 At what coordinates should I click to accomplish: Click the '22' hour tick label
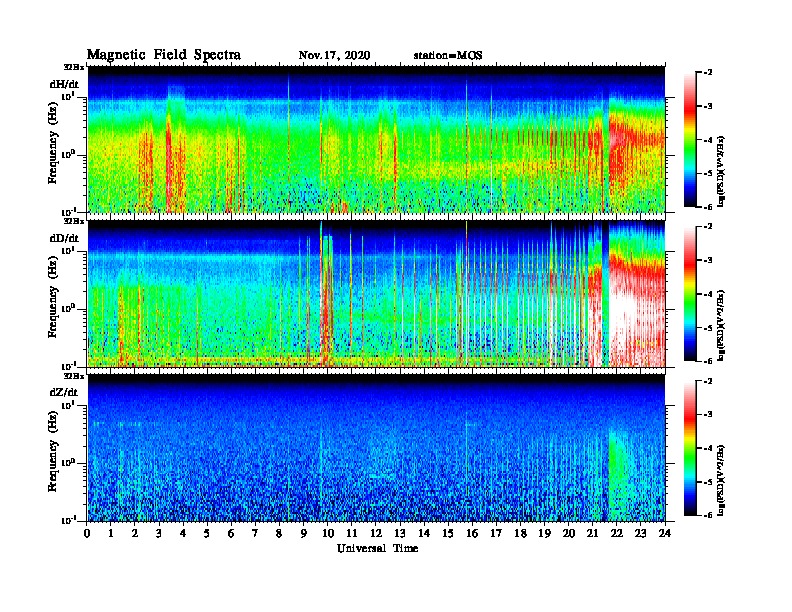[617, 534]
